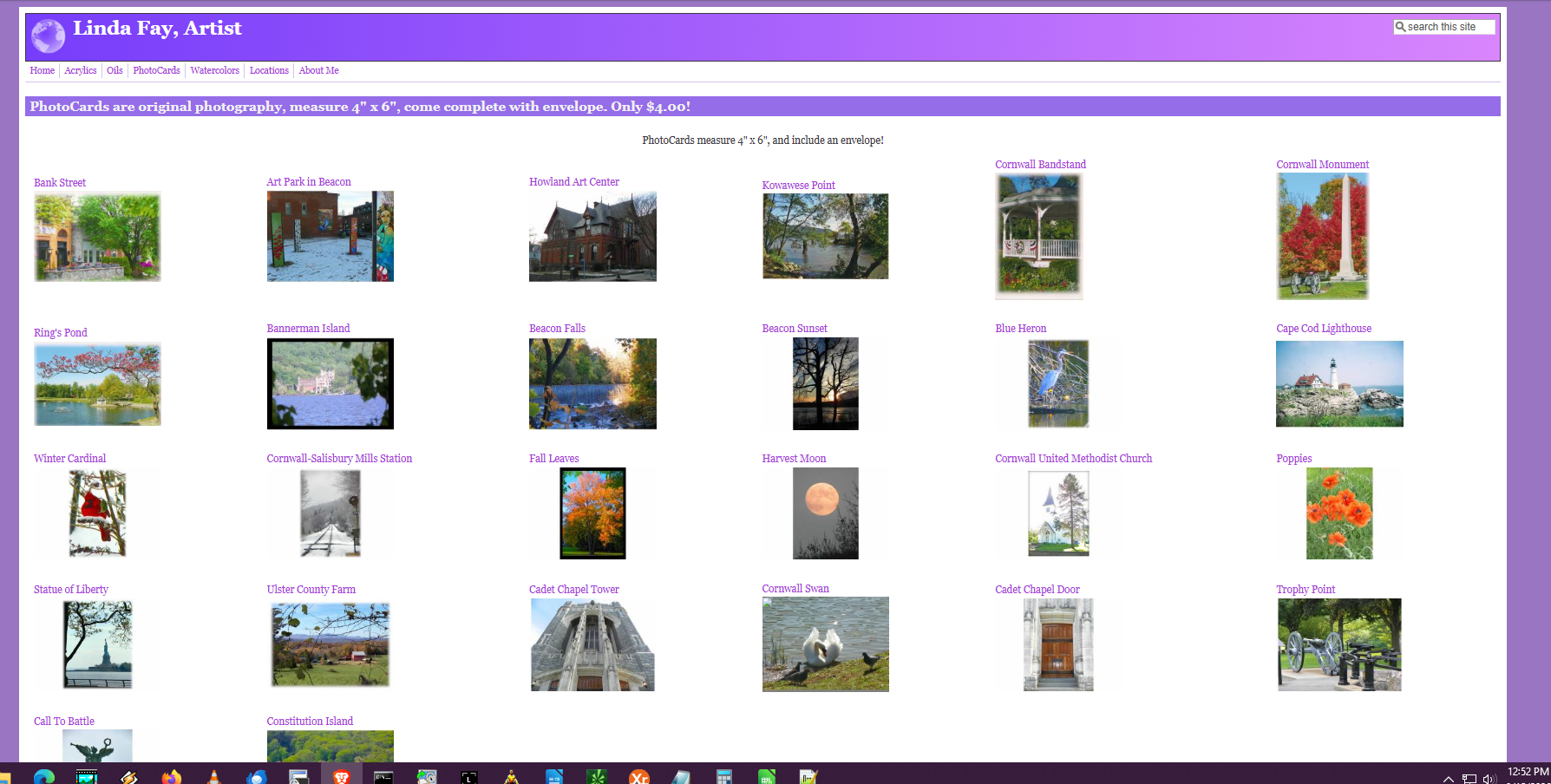Screen dimensions: 1551x784
Task: Click the volume speaker tray icon
Action: (x=1489, y=778)
